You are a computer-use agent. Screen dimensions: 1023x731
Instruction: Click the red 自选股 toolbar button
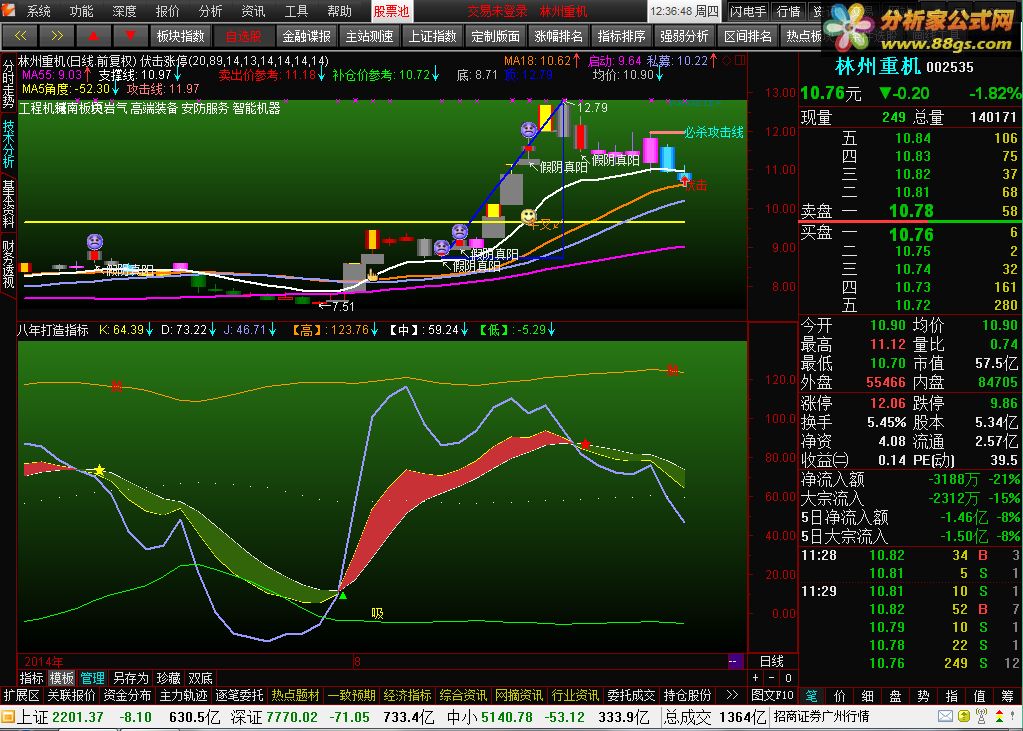tap(243, 36)
